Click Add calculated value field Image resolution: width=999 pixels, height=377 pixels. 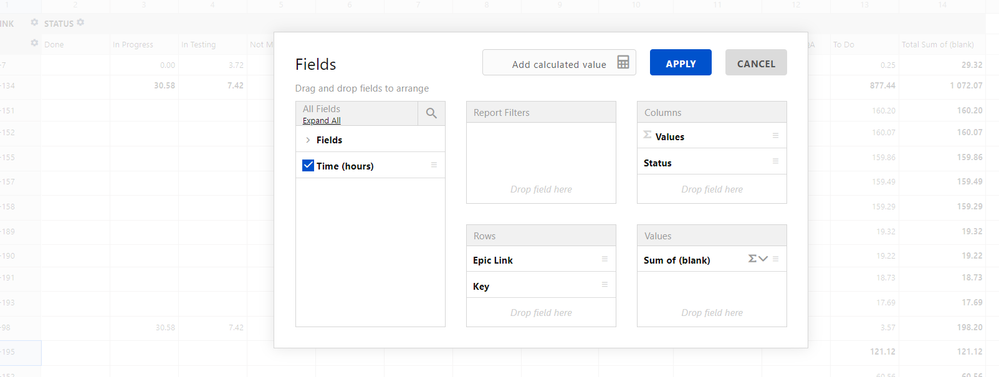[559, 62]
